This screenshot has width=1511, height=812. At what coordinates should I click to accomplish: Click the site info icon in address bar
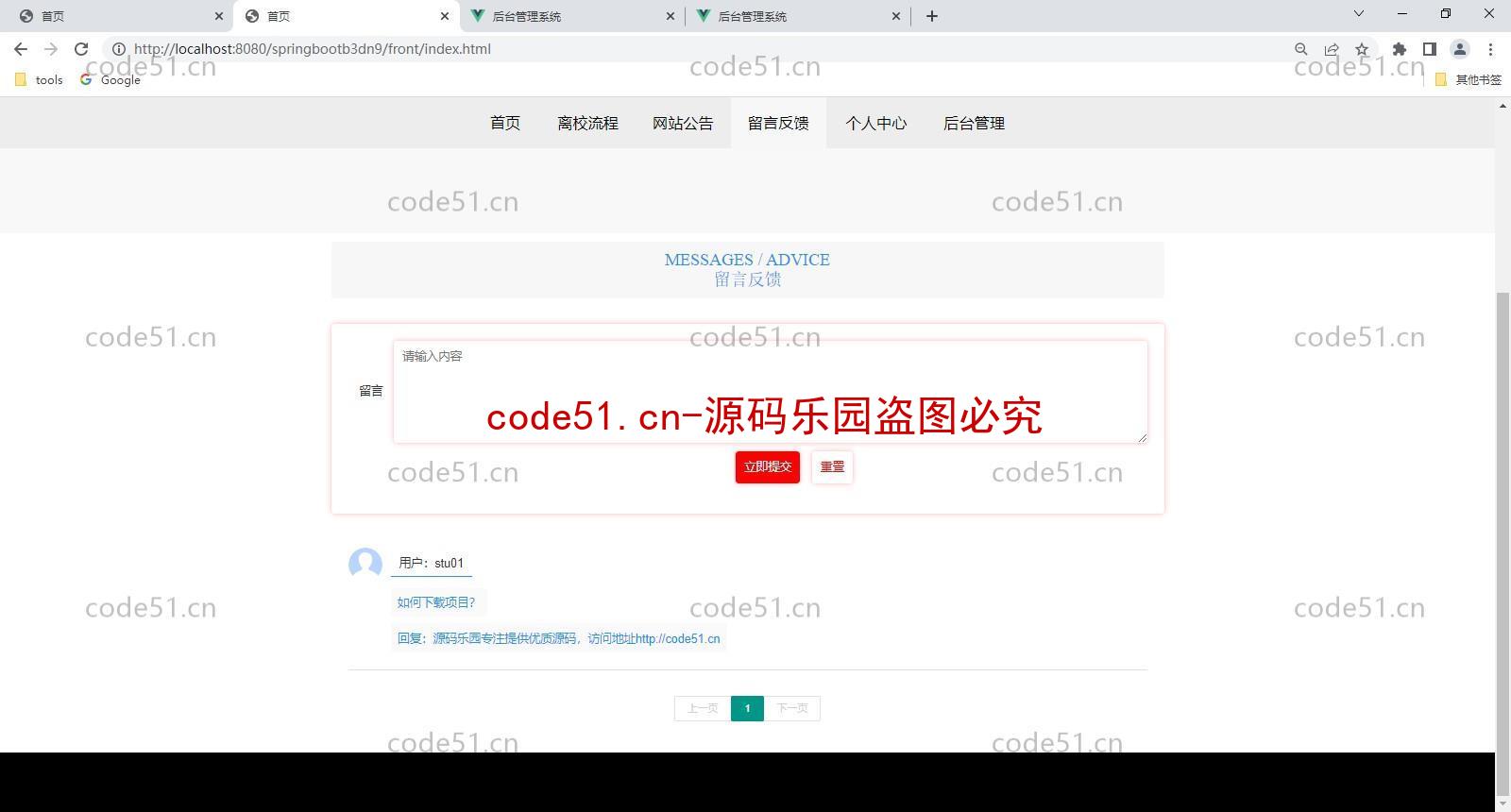[x=119, y=49]
